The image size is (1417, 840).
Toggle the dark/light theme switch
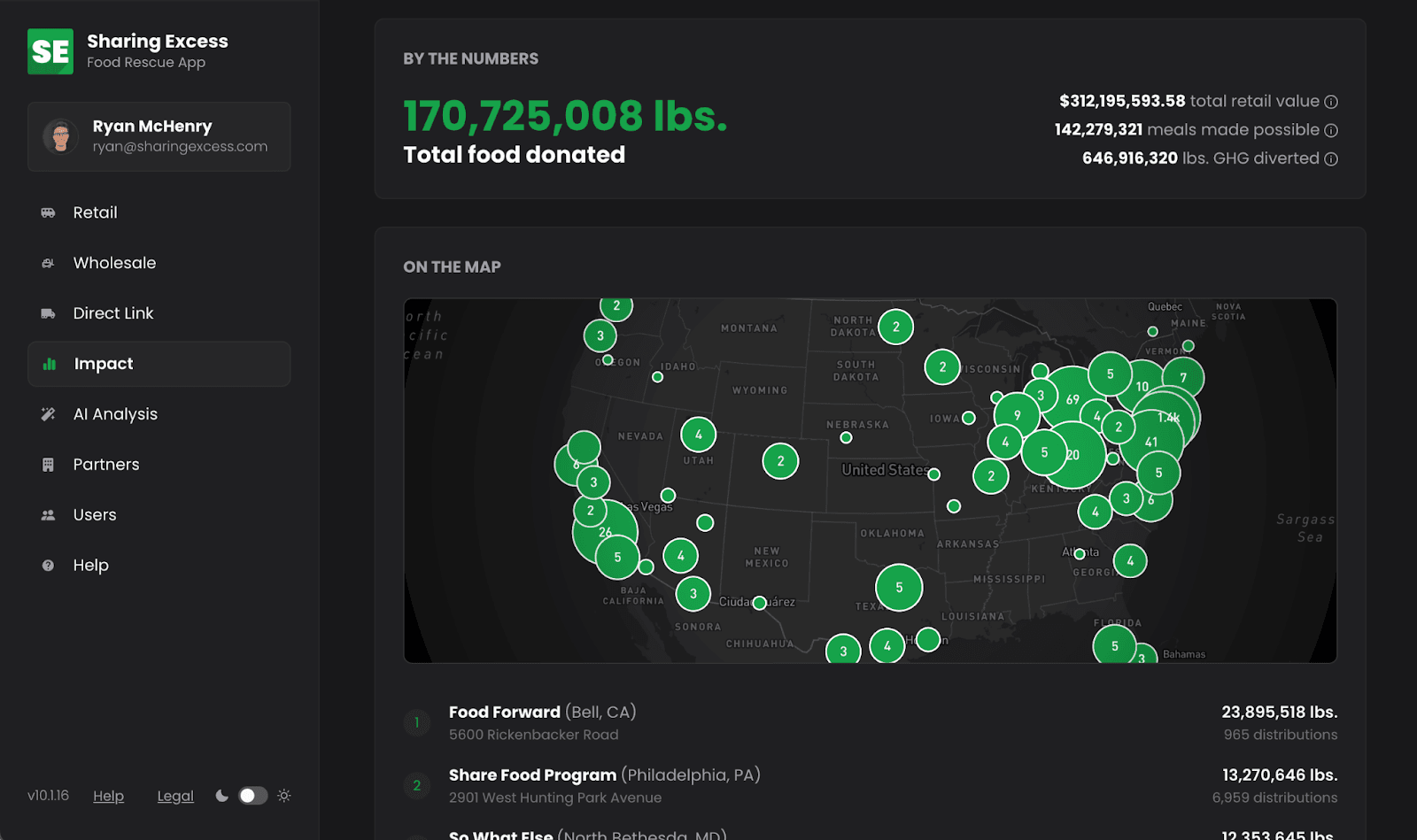tap(252, 796)
